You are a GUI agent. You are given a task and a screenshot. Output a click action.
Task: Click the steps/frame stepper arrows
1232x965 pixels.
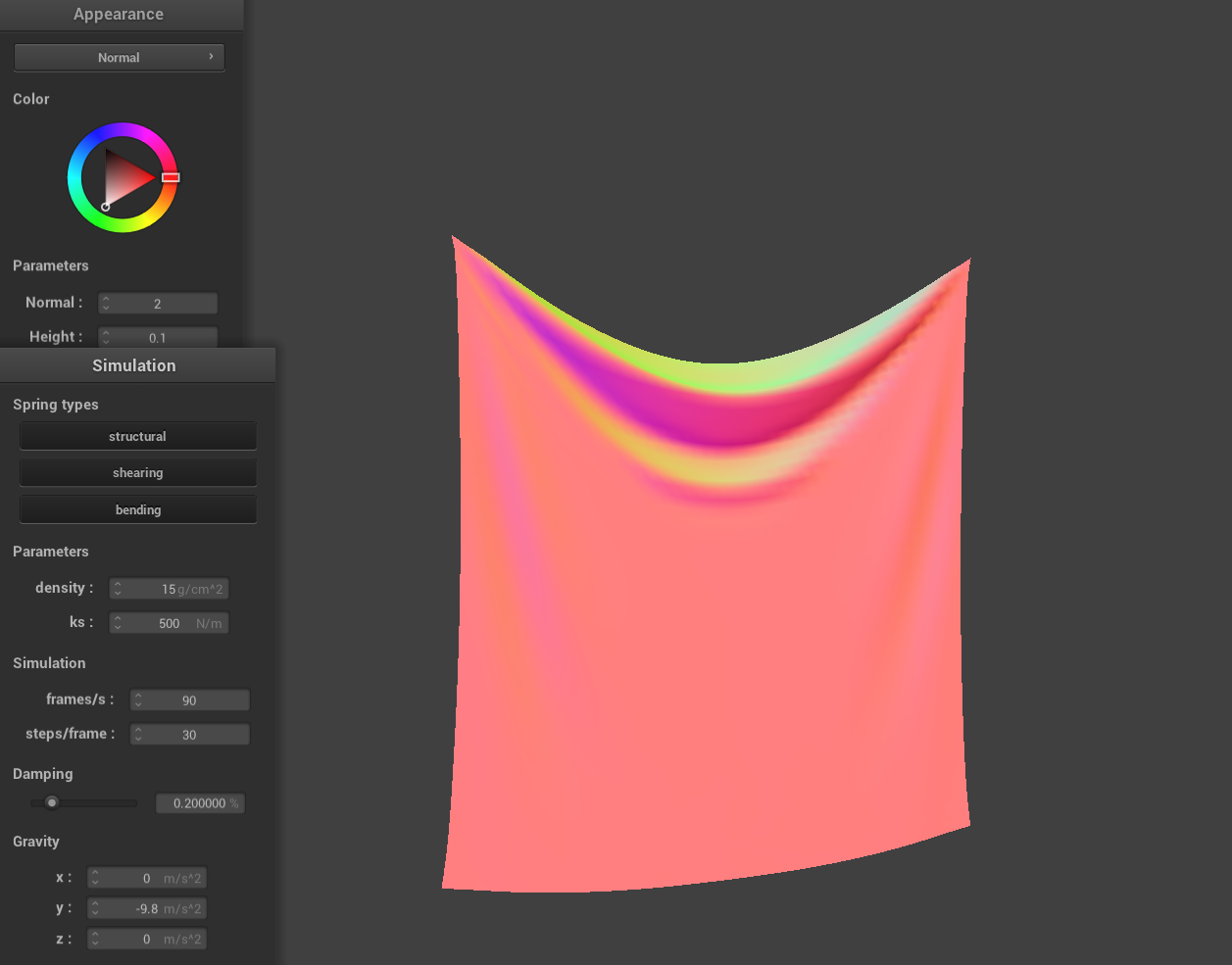[x=139, y=735]
